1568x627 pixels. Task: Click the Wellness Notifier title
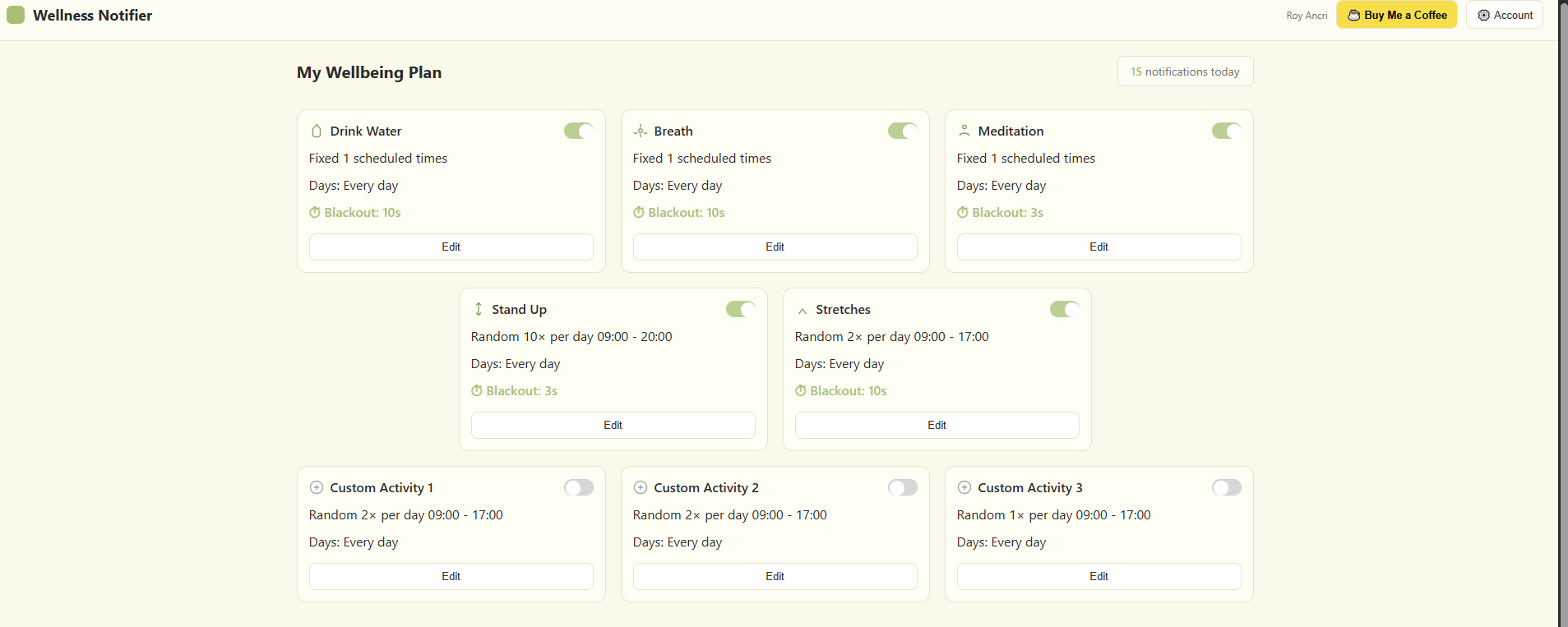pyautogui.click(x=93, y=15)
